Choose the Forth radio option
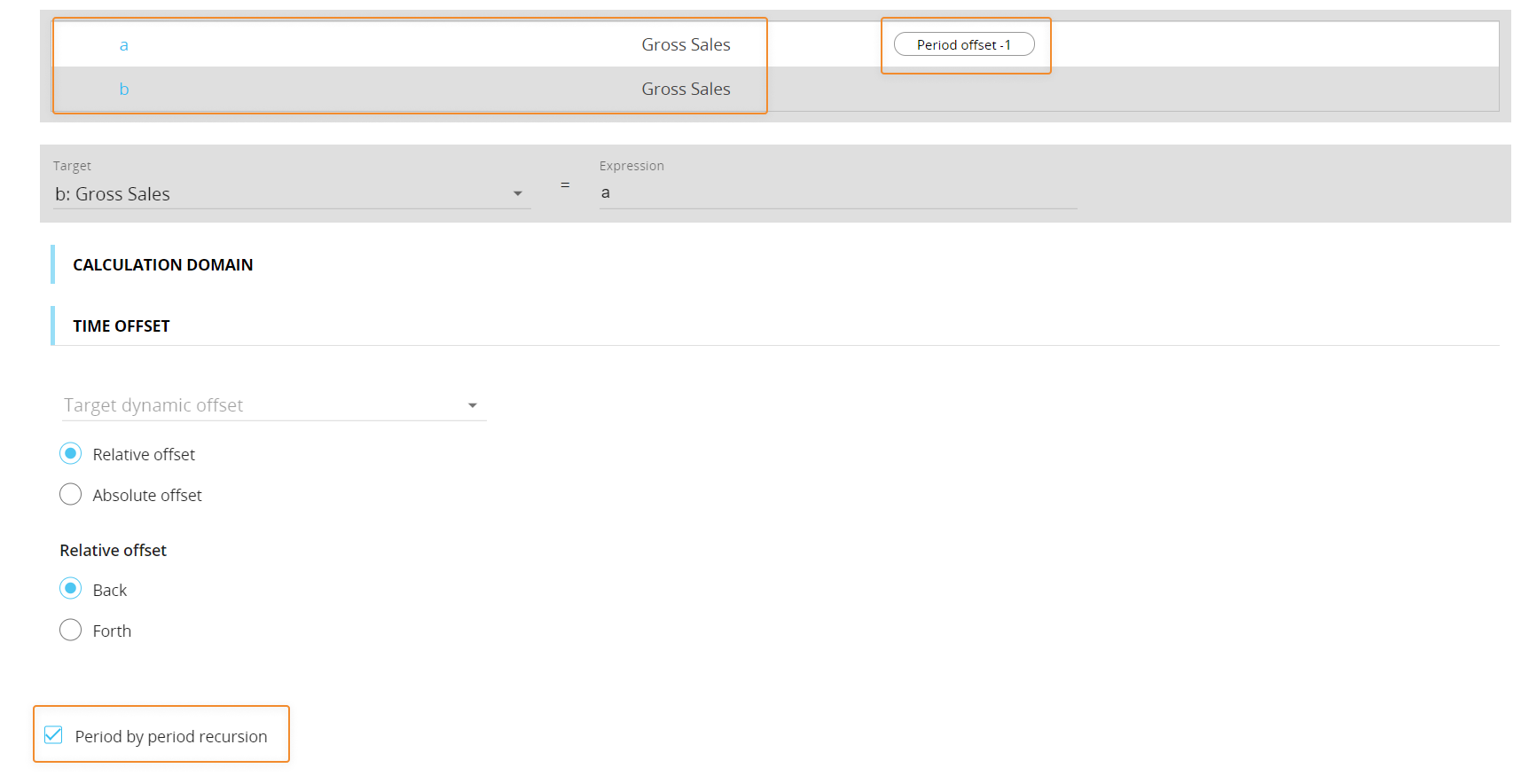The height and width of the screenshot is (784, 1521). click(x=71, y=631)
